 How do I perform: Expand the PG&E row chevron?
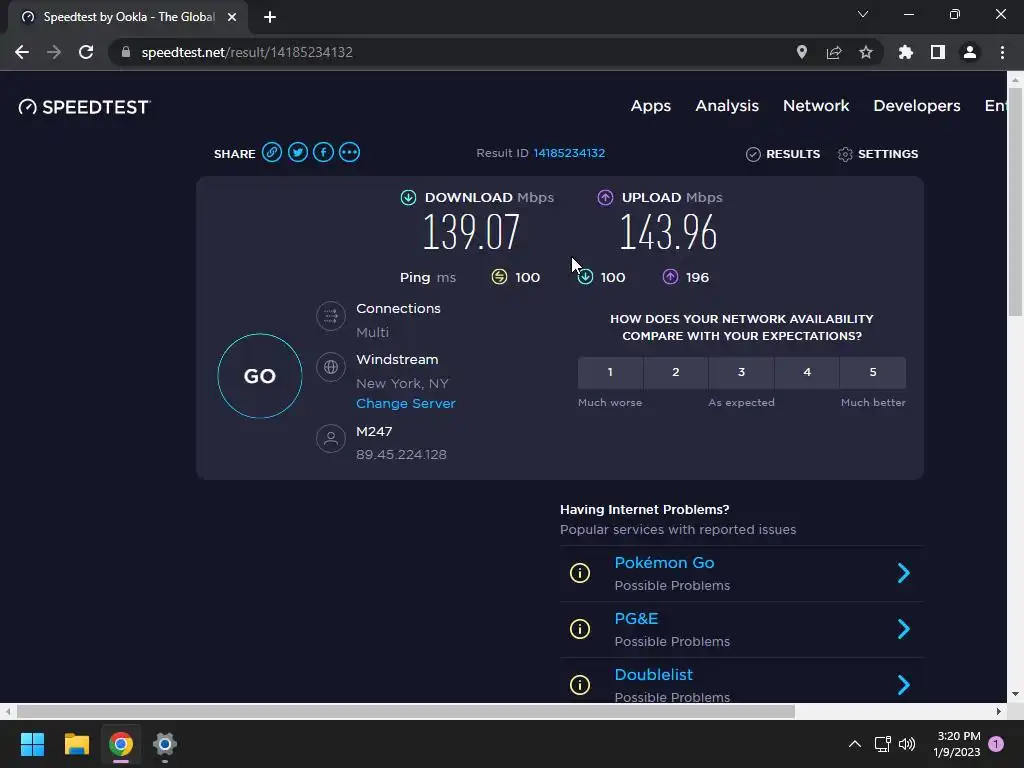pos(904,629)
